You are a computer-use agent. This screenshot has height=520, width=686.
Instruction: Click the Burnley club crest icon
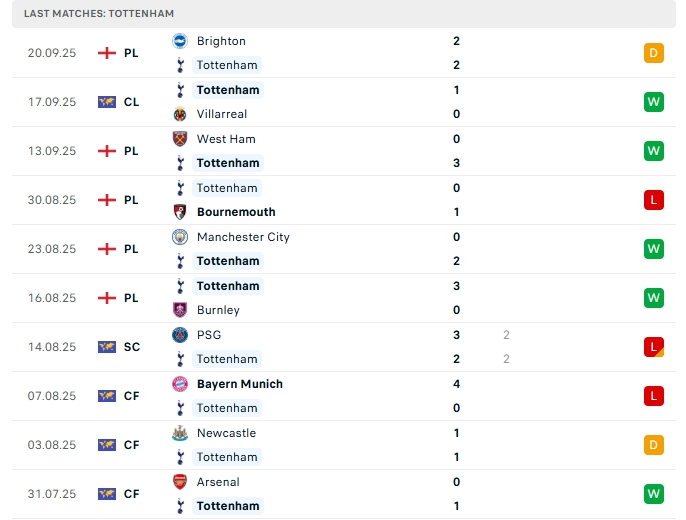(x=180, y=310)
